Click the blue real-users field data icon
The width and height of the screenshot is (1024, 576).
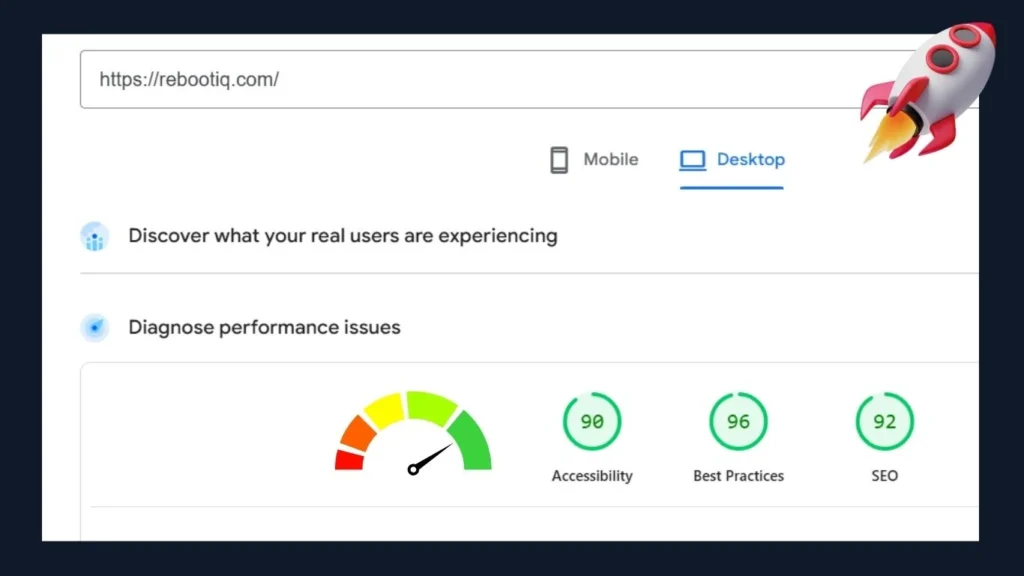[x=94, y=236]
